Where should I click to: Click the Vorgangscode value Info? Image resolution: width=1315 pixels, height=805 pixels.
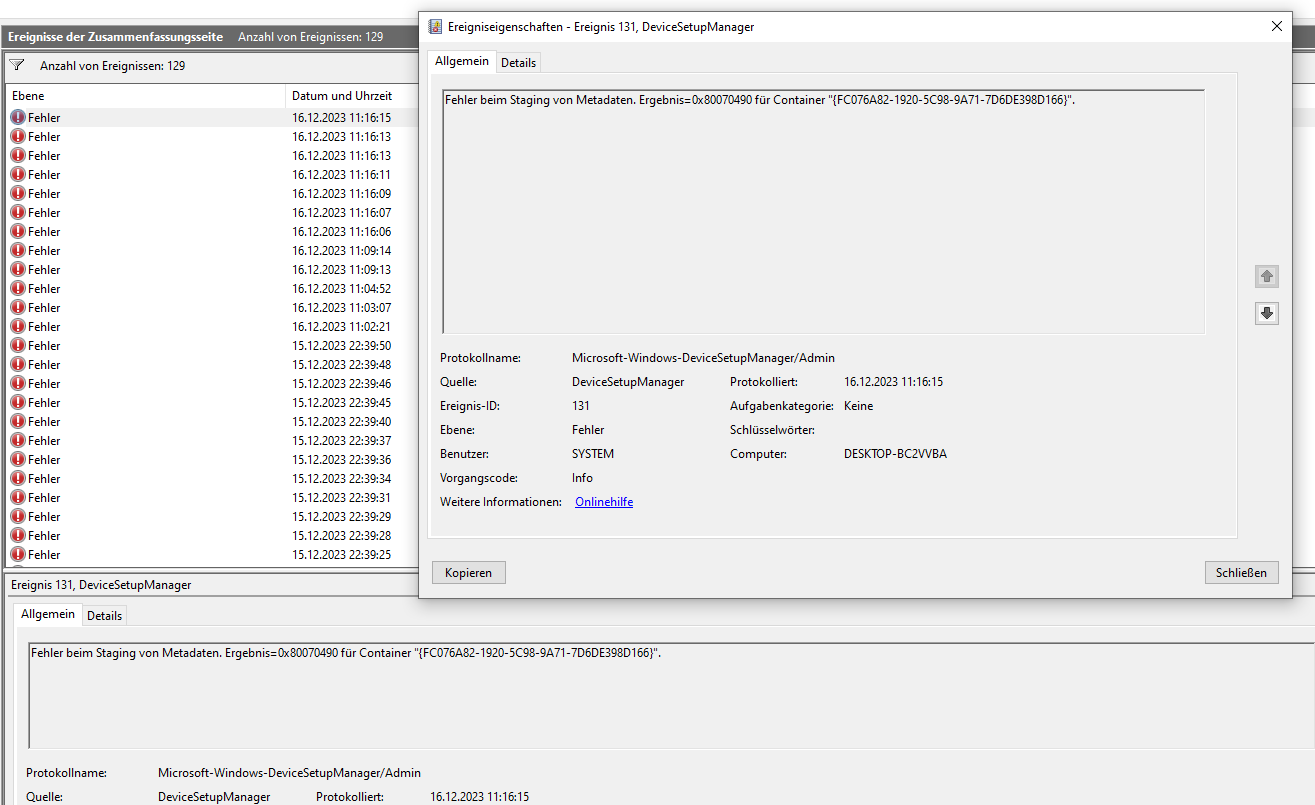click(x=582, y=478)
